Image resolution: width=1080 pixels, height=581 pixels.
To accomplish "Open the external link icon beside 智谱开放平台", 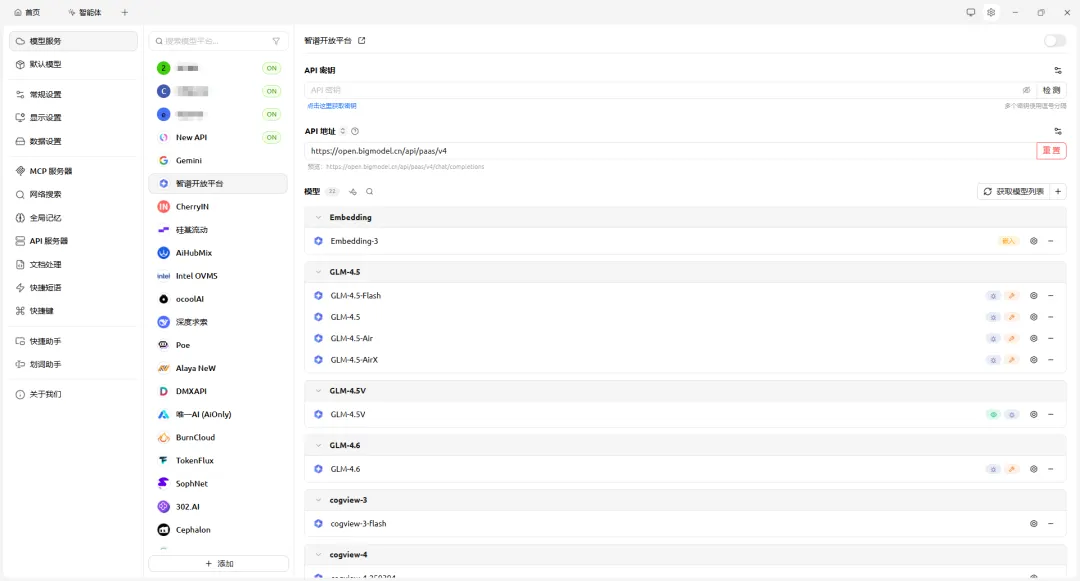I will tap(362, 41).
